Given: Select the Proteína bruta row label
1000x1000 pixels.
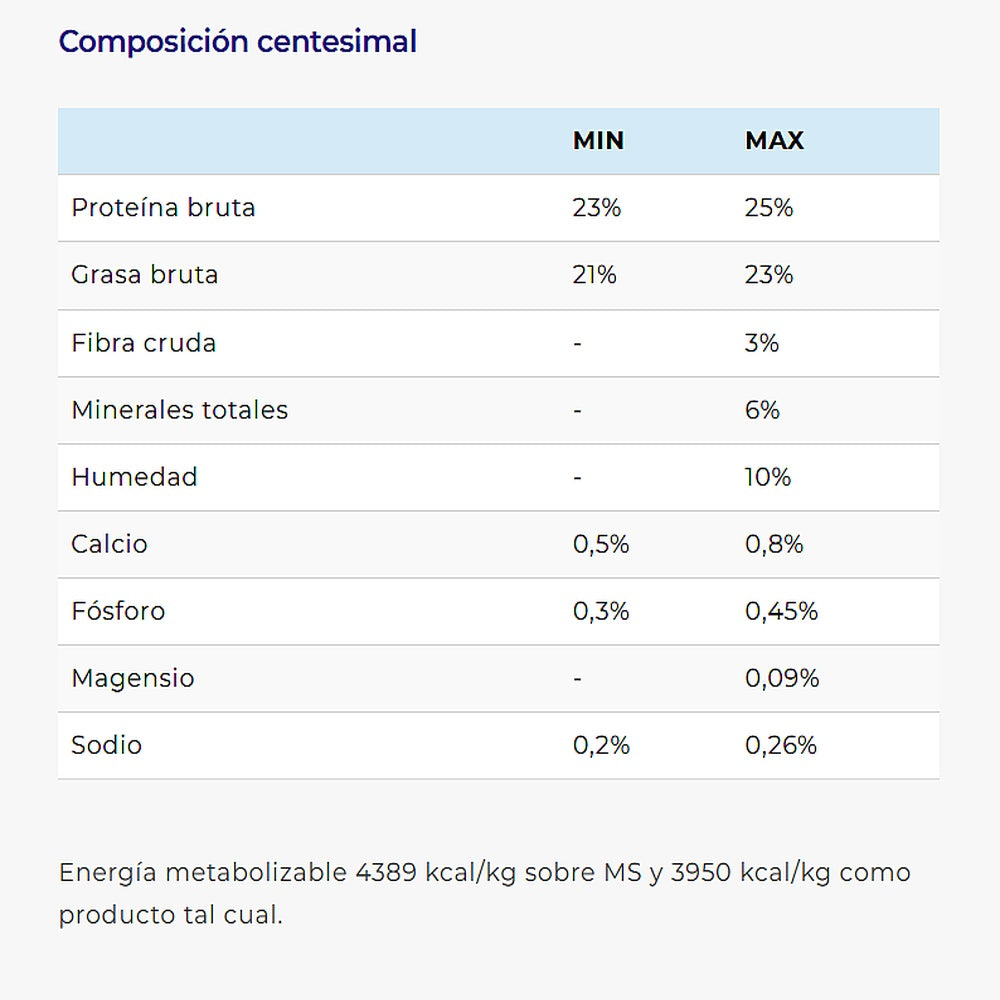Looking at the screenshot, I should coord(163,208).
